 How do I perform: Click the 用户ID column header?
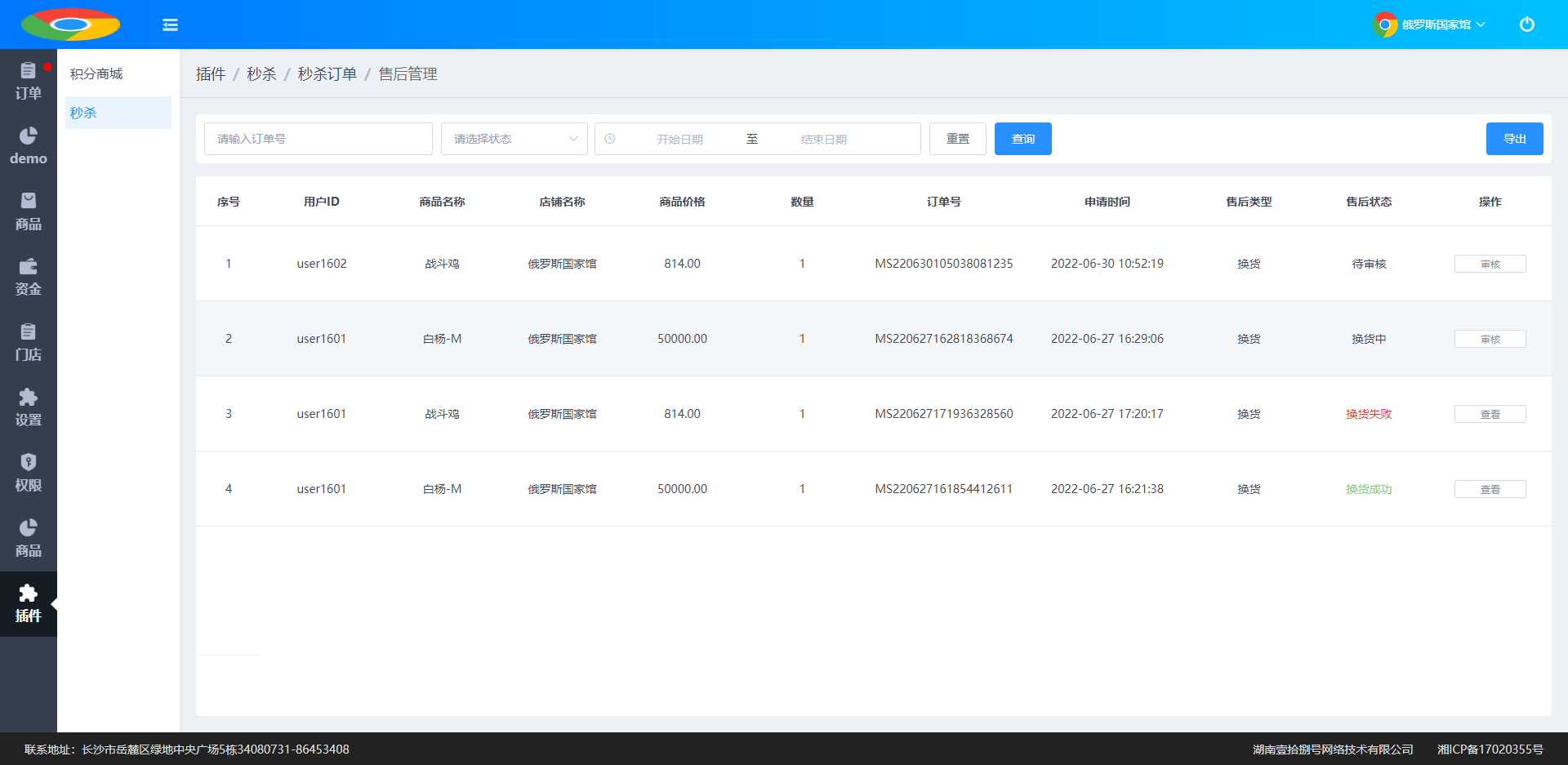click(x=322, y=202)
